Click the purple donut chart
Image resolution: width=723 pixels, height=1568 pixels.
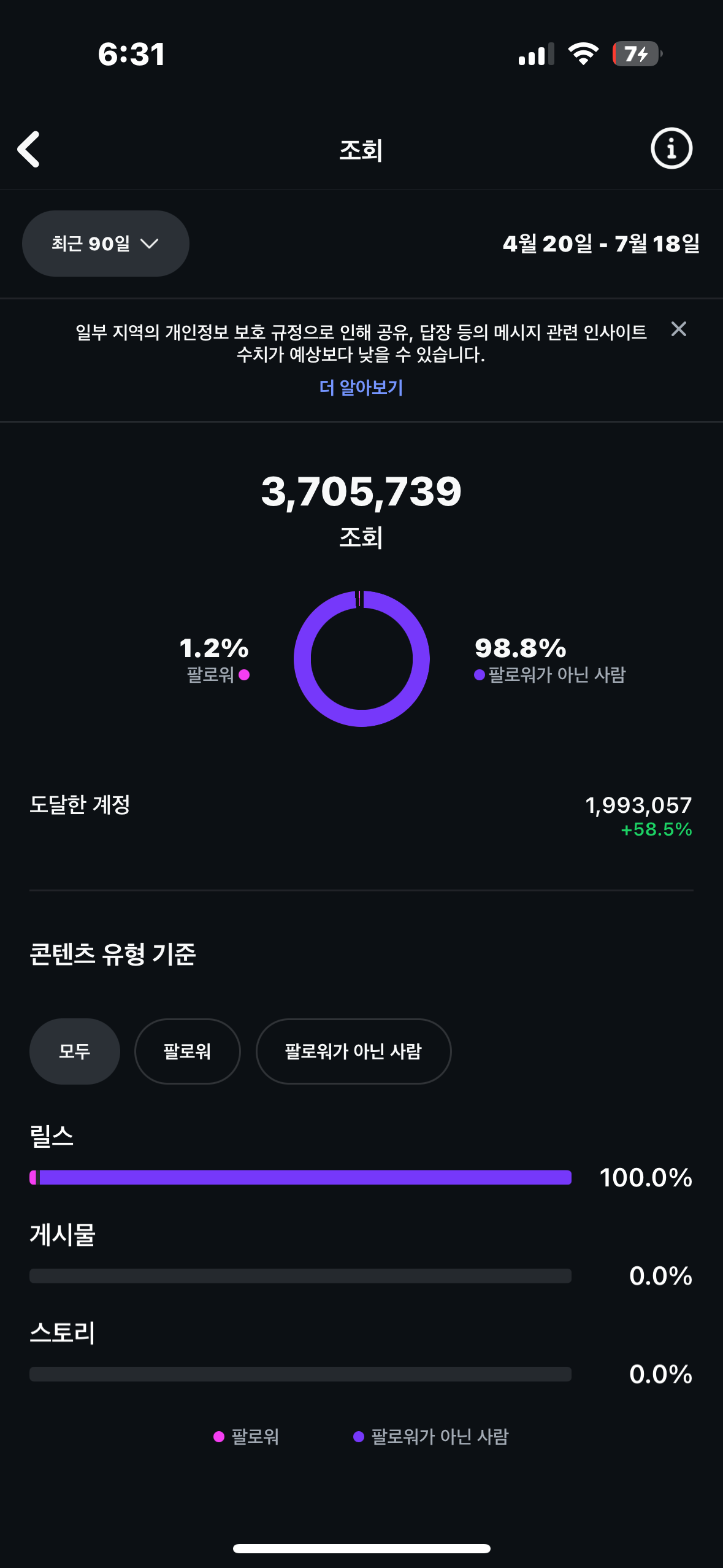point(362,659)
